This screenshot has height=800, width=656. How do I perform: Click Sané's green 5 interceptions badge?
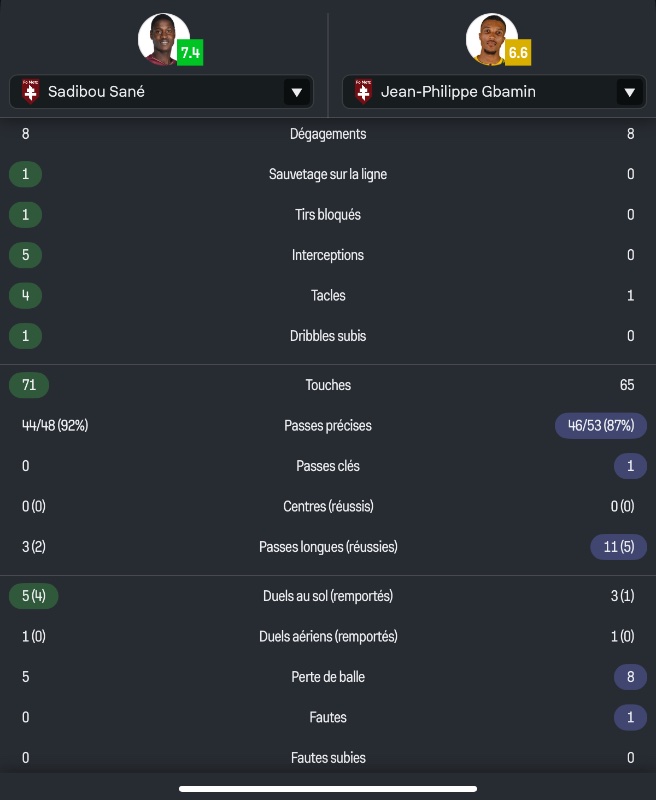tap(25, 255)
